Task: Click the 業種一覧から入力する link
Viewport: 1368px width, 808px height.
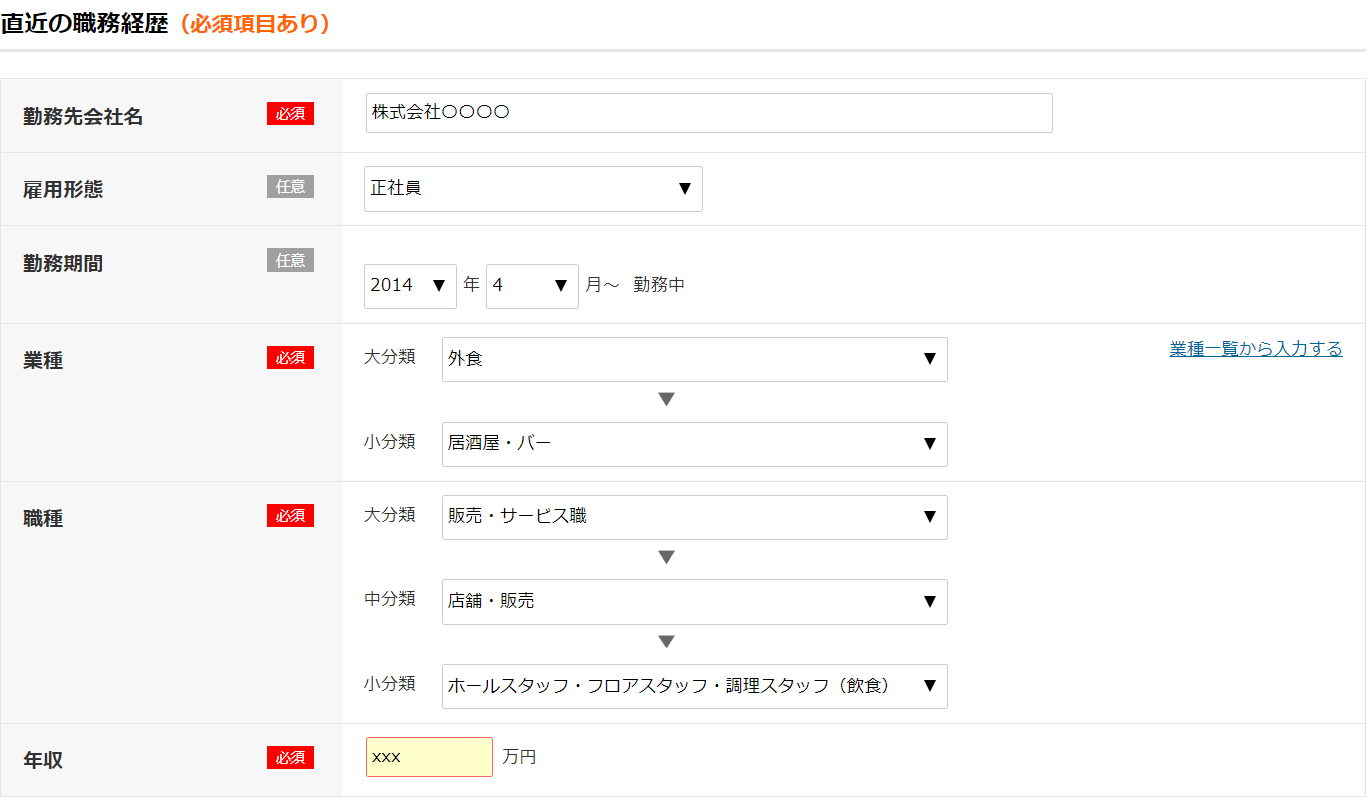Action: [x=1256, y=349]
